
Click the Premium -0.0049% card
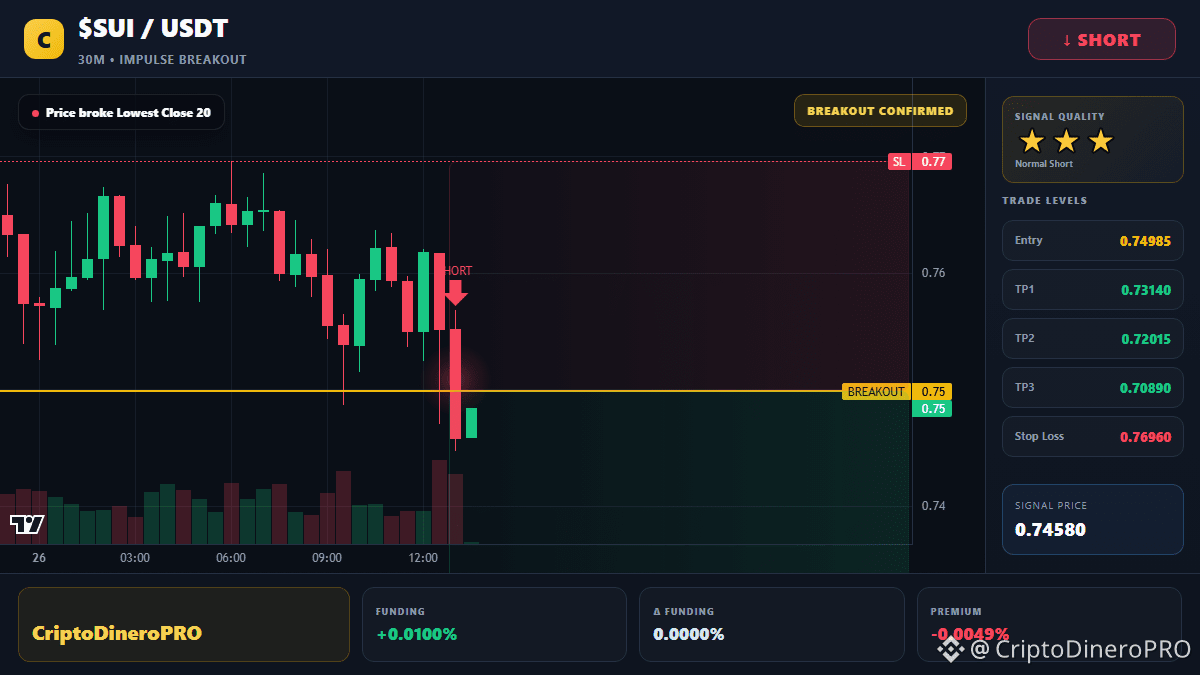click(x=1049, y=624)
